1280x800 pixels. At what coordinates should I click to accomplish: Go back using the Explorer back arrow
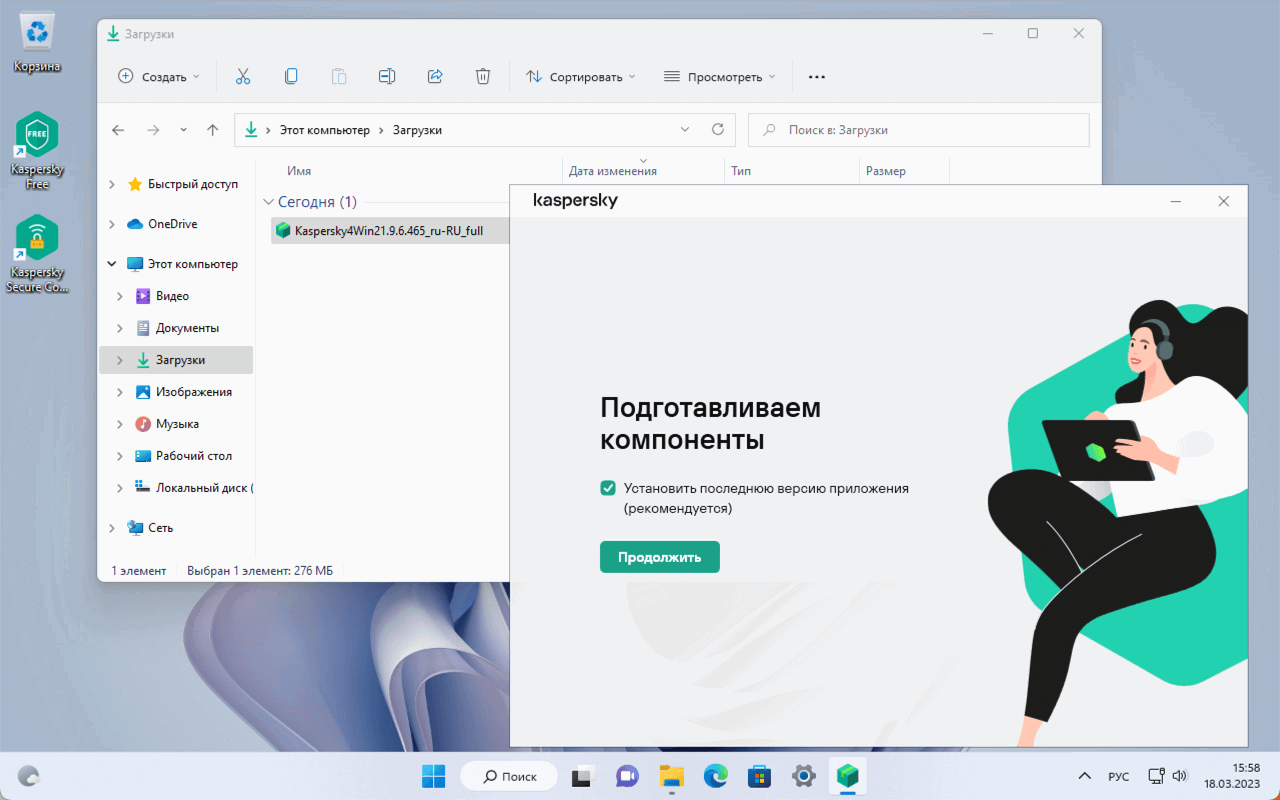(118, 130)
